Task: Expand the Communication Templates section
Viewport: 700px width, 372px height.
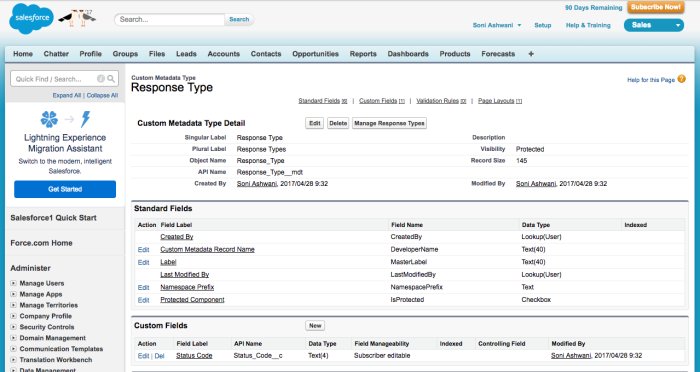Action: point(13,349)
